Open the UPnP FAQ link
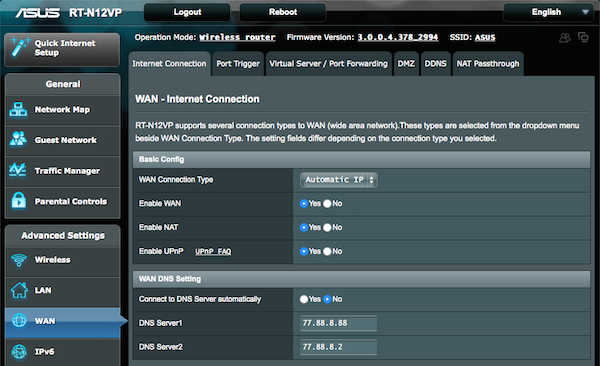The image size is (600, 366). [213, 252]
